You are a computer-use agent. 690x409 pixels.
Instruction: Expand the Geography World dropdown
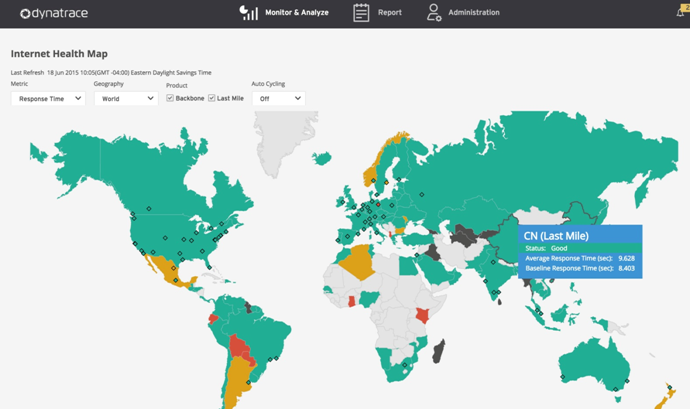126,99
